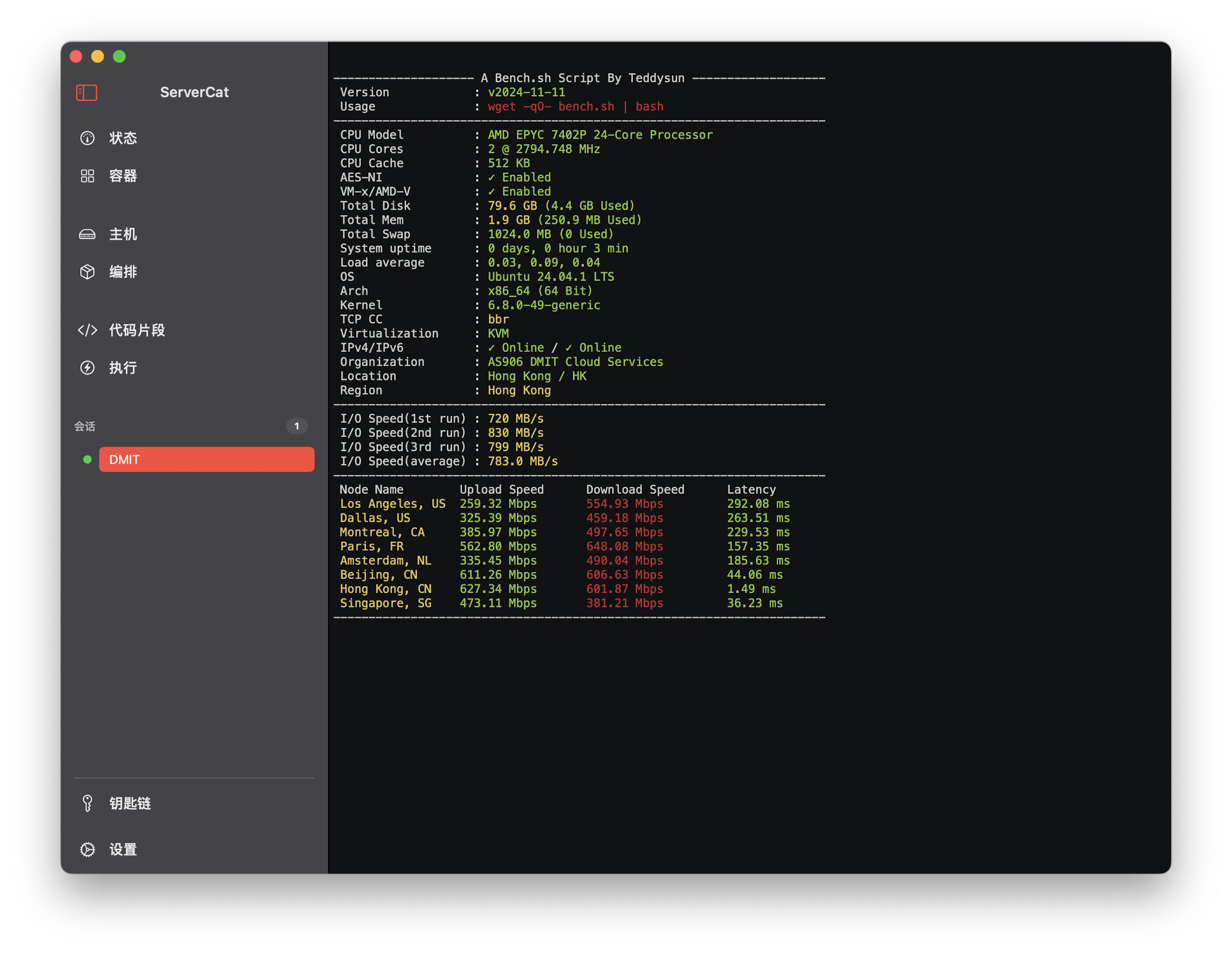Click the AS906 DMIT Cloud Services text
This screenshot has width=1232, height=954.
(575, 362)
